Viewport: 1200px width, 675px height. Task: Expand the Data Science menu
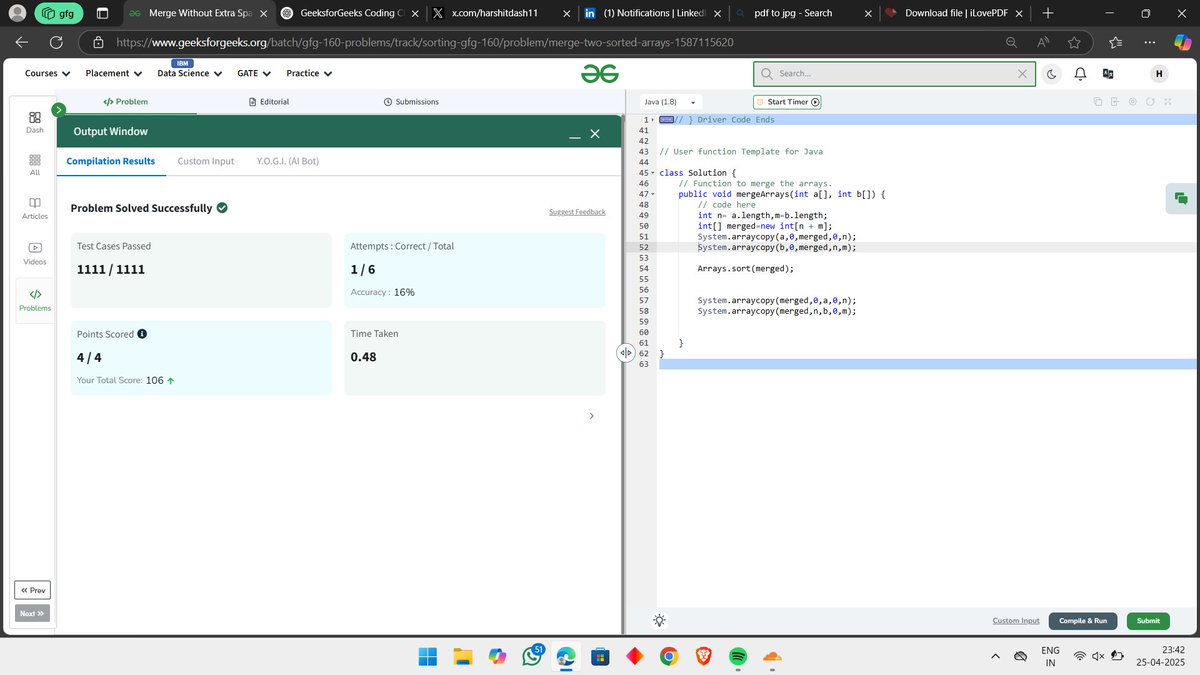pyautogui.click(x=189, y=73)
